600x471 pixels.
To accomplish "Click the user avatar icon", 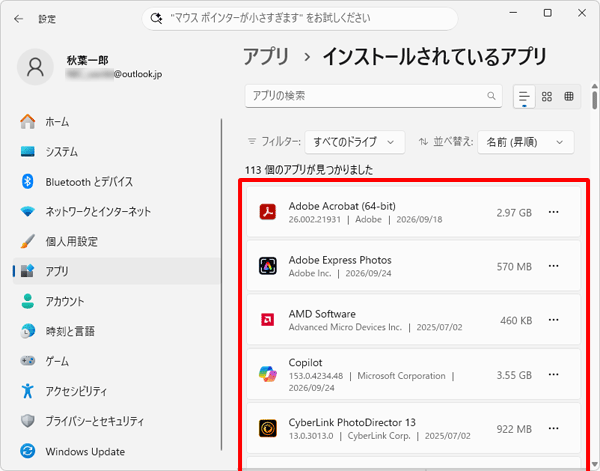I will point(35,67).
